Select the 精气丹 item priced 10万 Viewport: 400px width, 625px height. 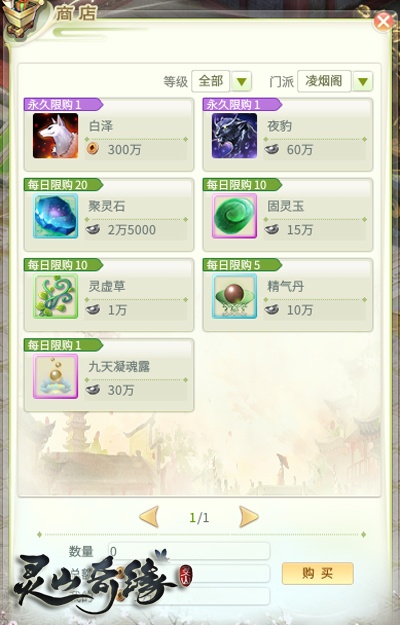coord(288,295)
